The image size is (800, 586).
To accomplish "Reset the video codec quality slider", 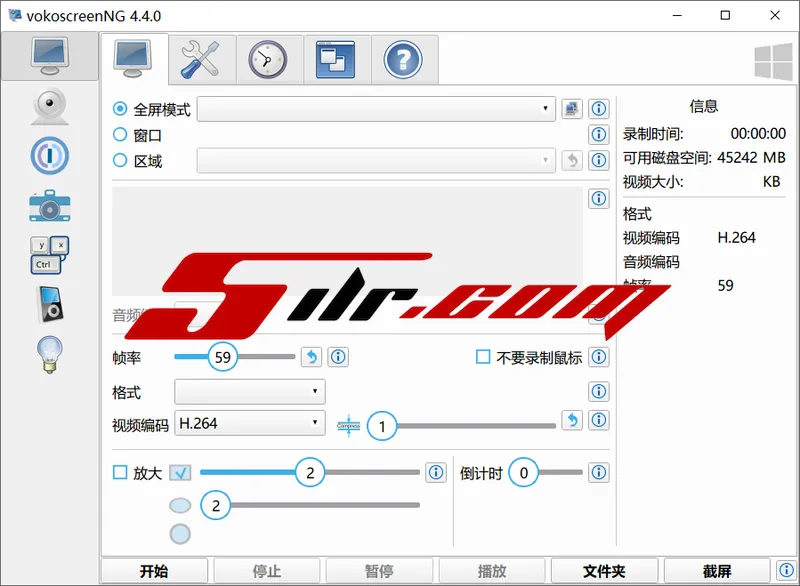I will [x=572, y=420].
